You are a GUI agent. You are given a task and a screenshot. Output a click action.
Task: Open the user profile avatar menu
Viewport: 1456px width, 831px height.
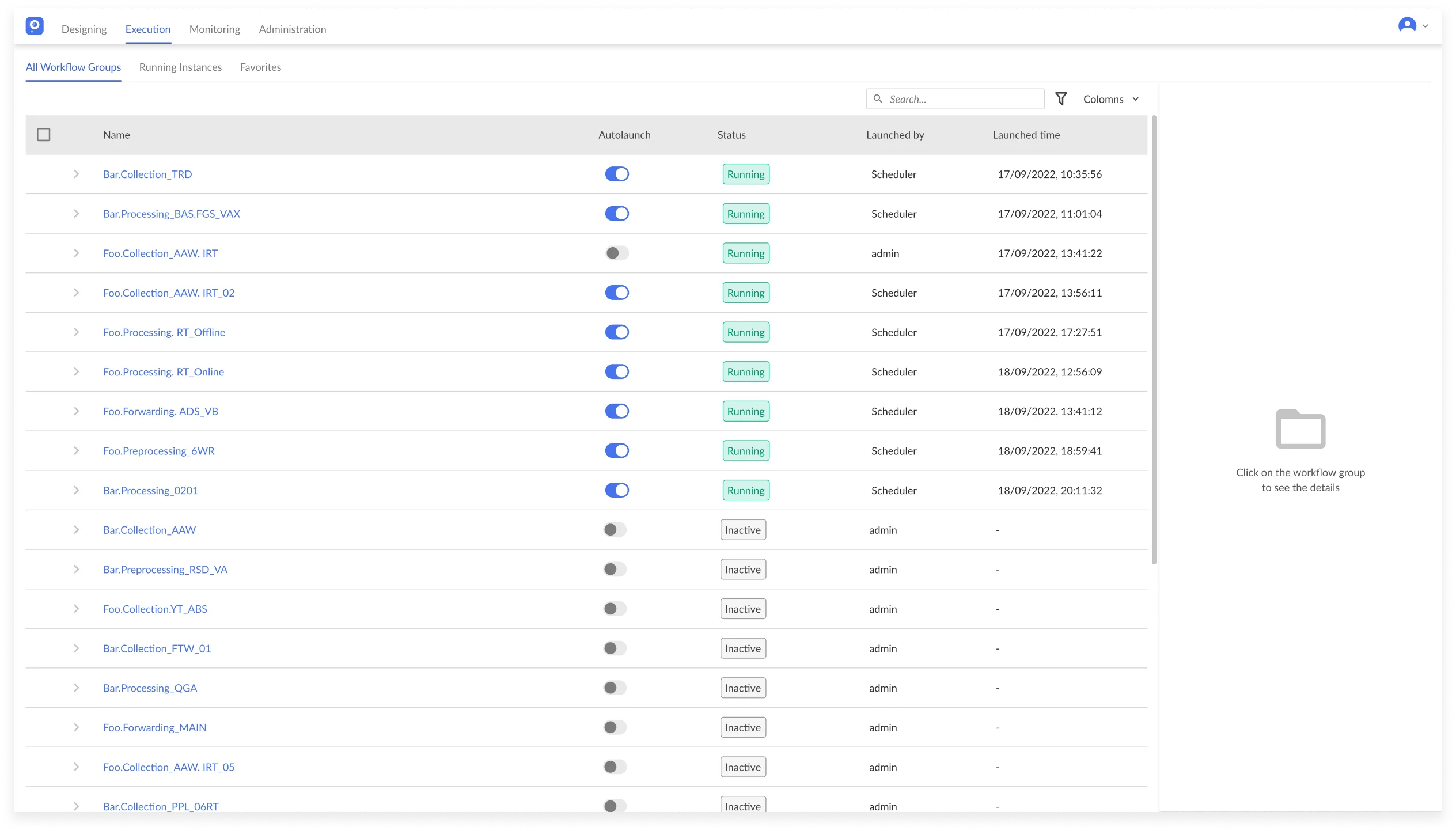point(1407,25)
